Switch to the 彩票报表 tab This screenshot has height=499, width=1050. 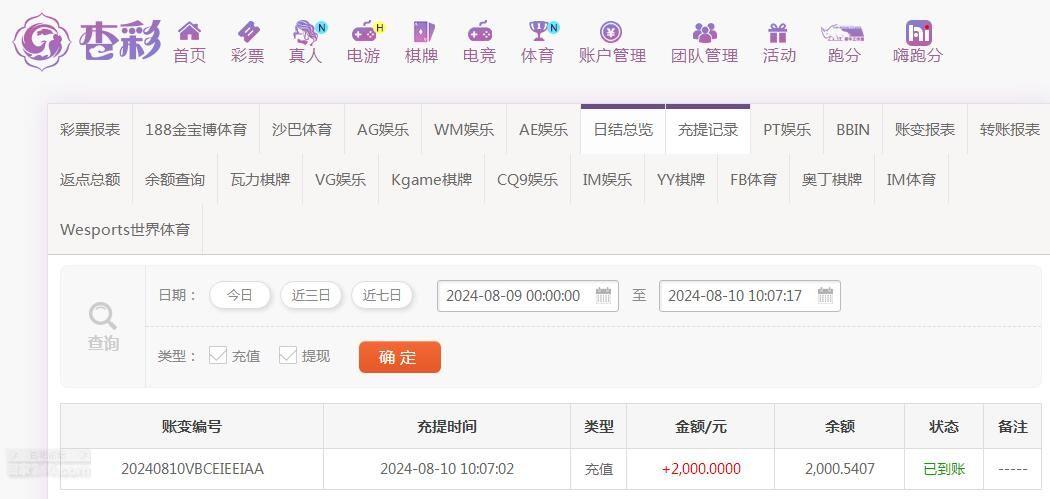[90, 130]
